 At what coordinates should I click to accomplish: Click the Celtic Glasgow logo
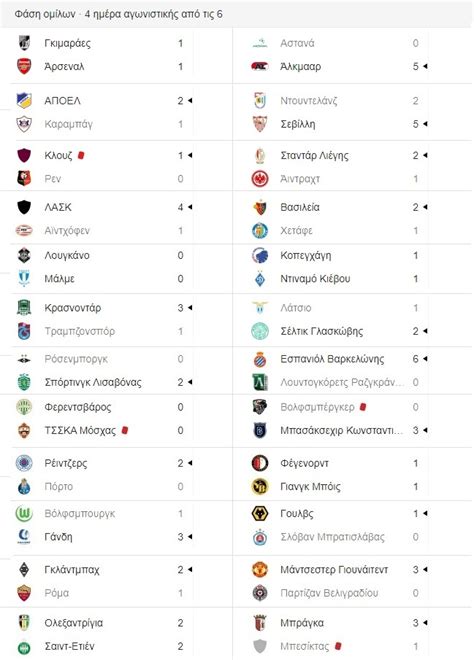point(260,331)
